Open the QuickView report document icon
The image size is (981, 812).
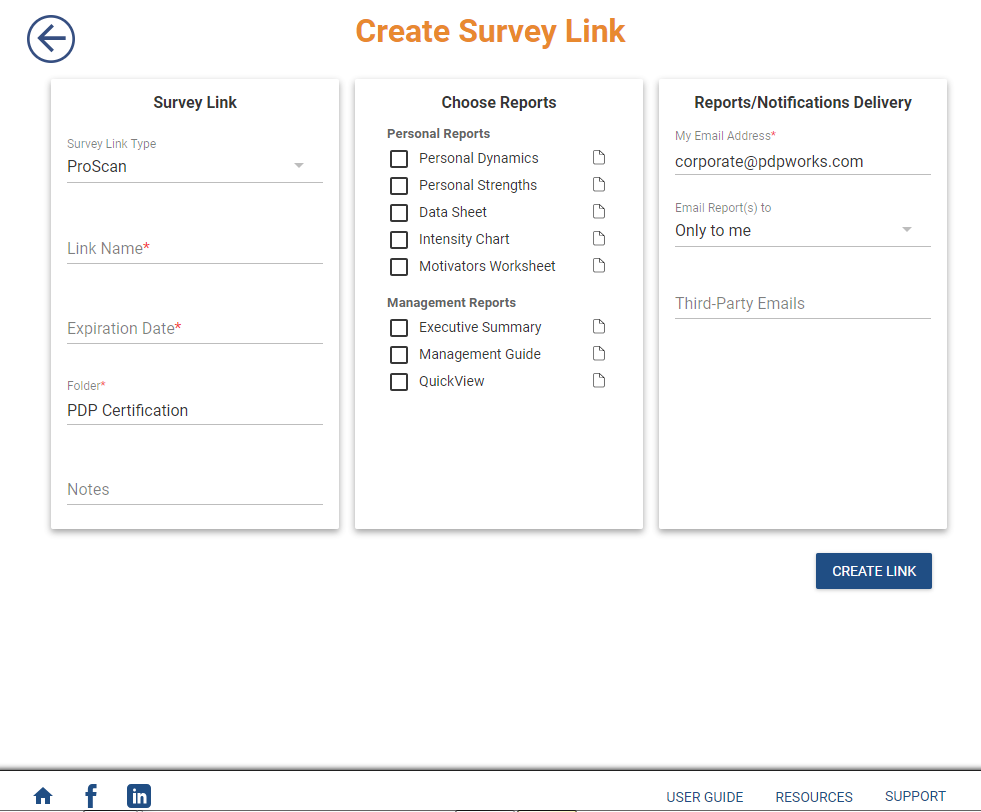pyautogui.click(x=598, y=380)
